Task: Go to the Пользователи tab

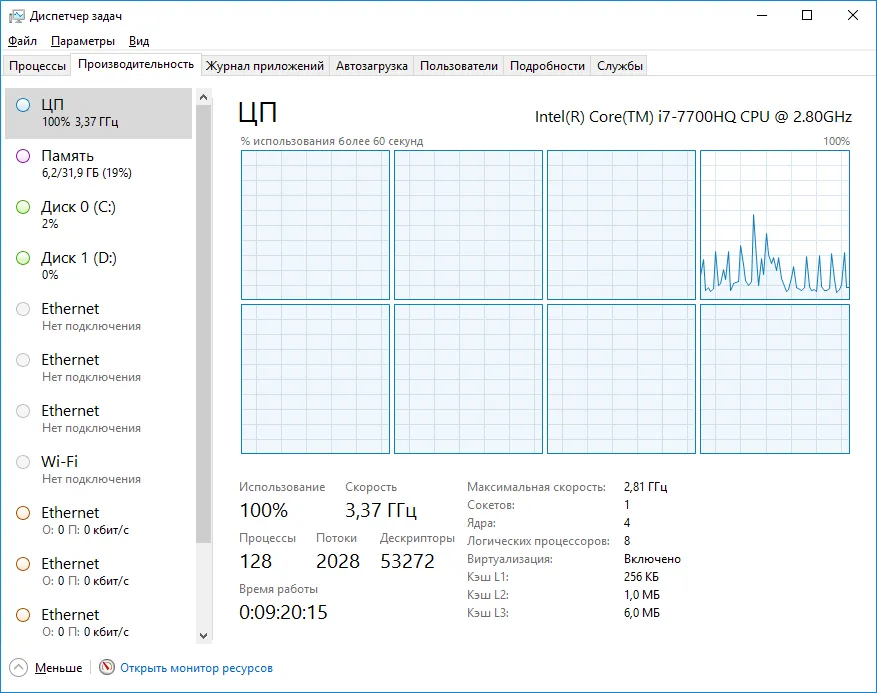Action: click(x=459, y=66)
